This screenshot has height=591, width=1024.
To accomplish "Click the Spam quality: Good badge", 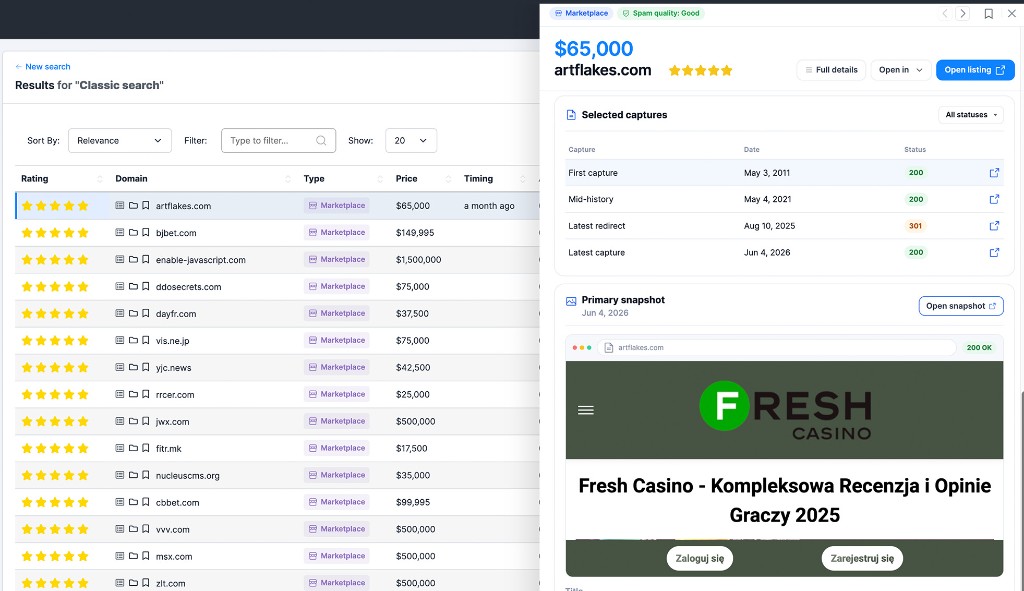I will pos(661,13).
